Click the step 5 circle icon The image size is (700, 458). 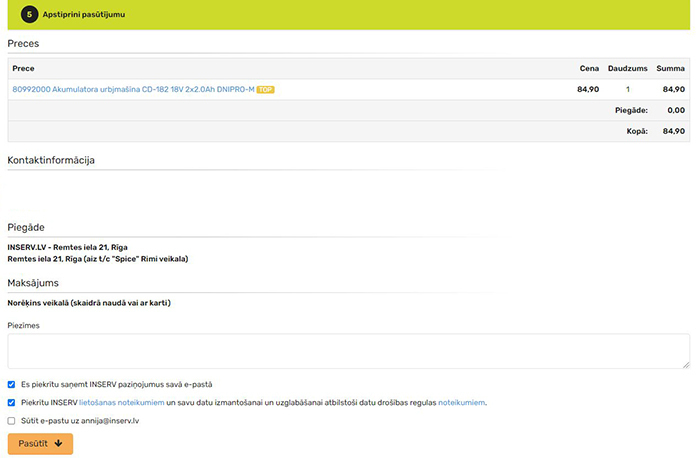click(28, 15)
